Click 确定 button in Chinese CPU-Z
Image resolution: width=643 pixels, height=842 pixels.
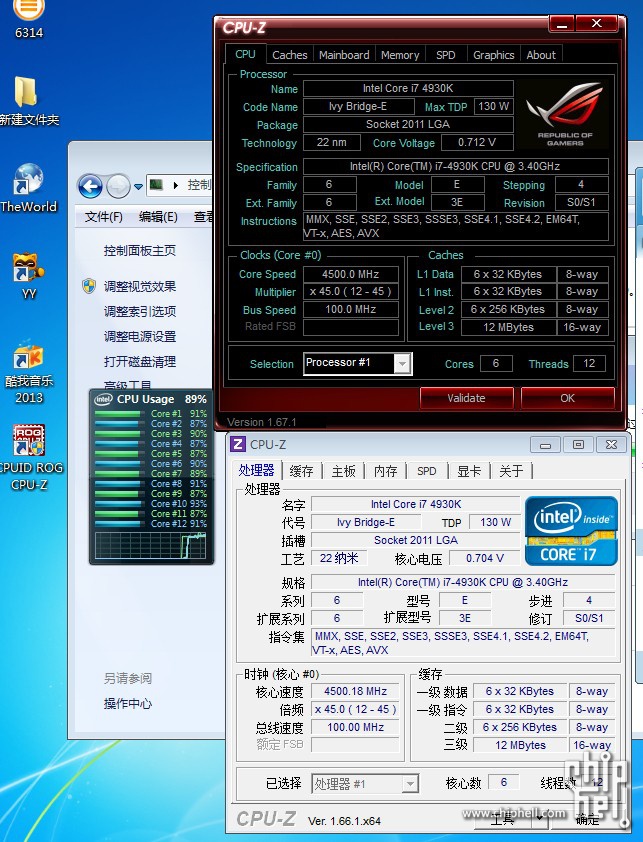[x=587, y=818]
